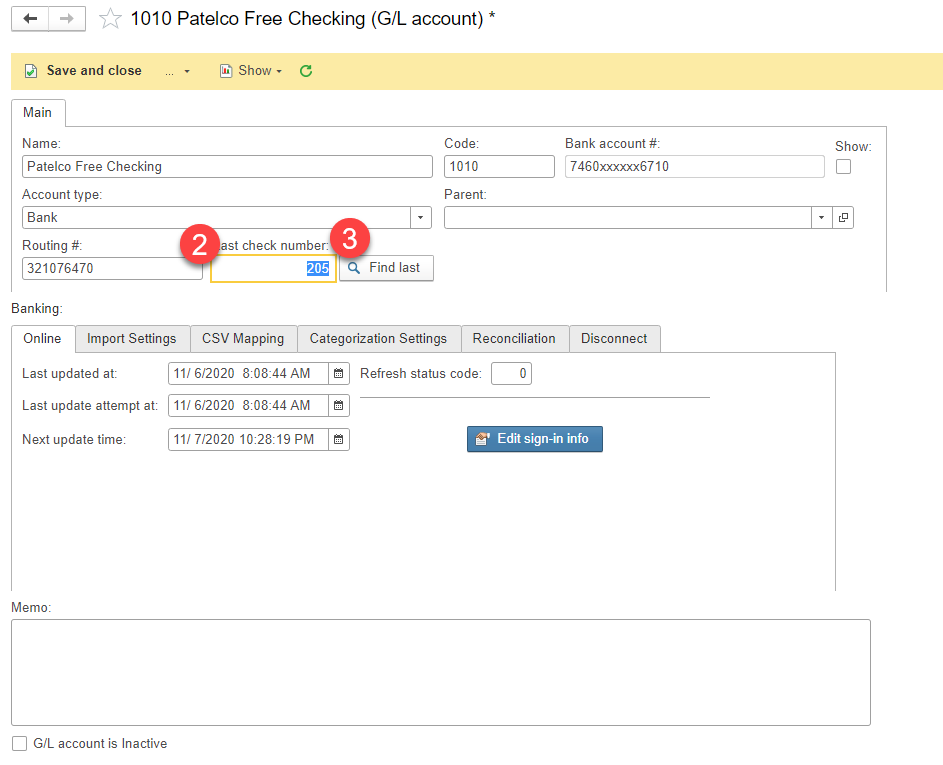Open the Show dropdown menu
Image resolution: width=943 pixels, height=765 pixels.
(251, 71)
